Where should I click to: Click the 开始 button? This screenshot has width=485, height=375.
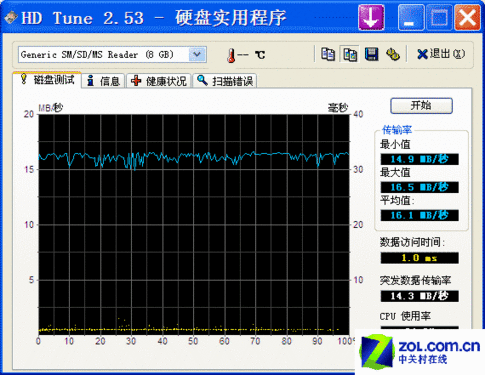pos(421,106)
